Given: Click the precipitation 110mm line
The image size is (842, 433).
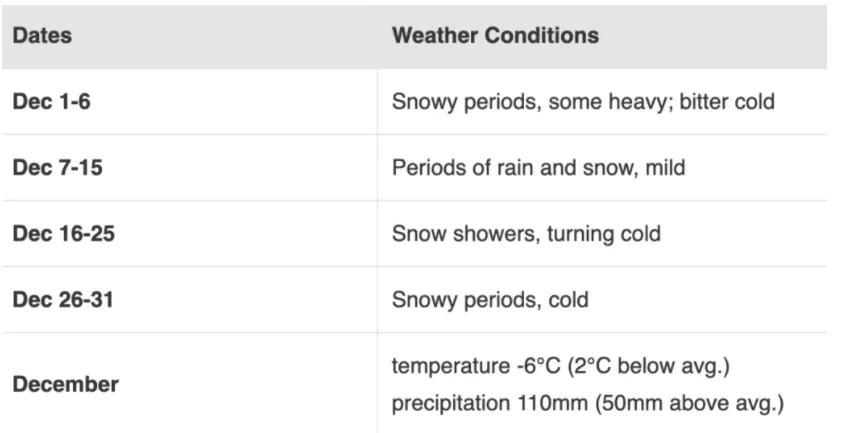Looking at the screenshot, I should pyautogui.click(x=588, y=402).
